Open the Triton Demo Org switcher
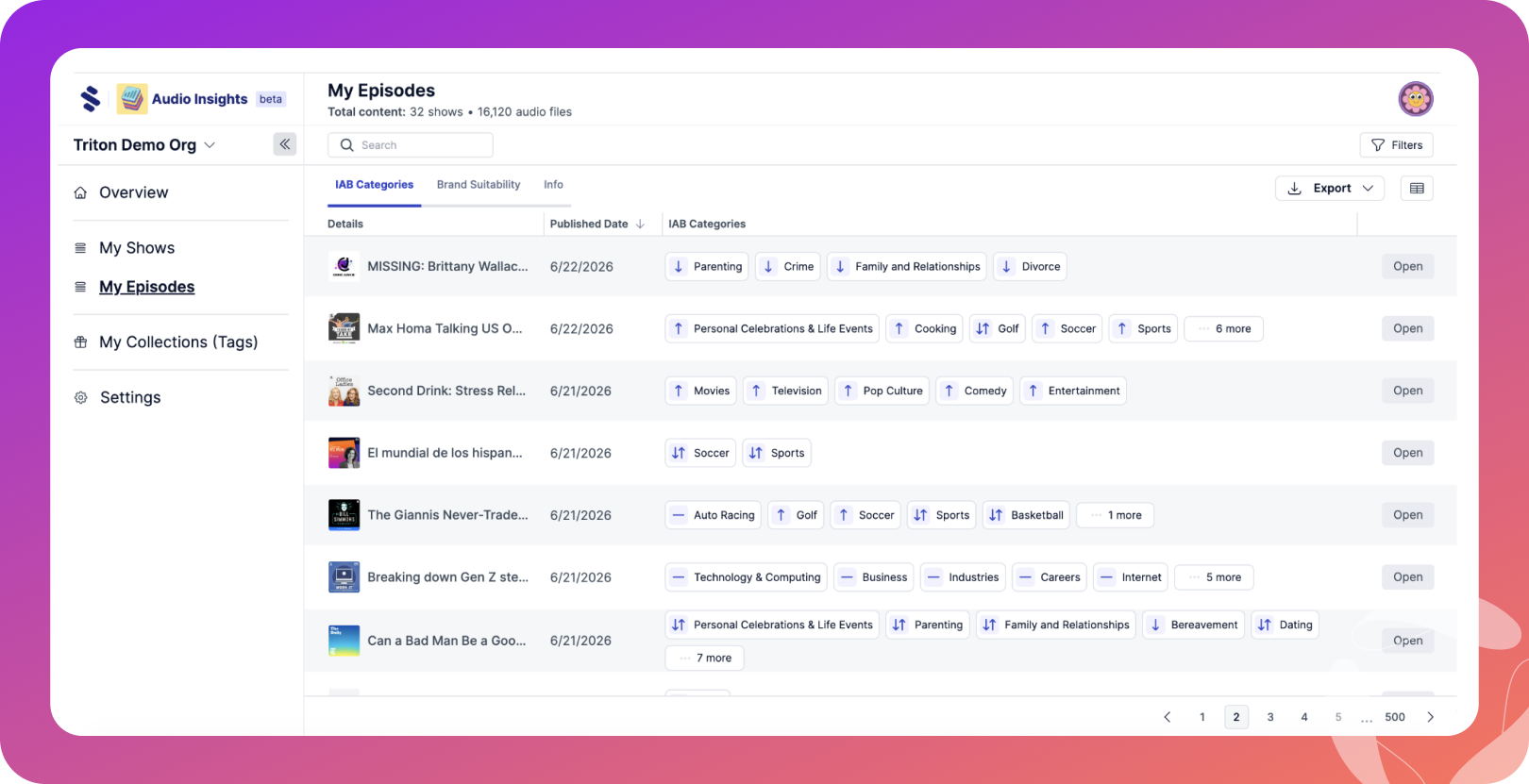 click(144, 144)
